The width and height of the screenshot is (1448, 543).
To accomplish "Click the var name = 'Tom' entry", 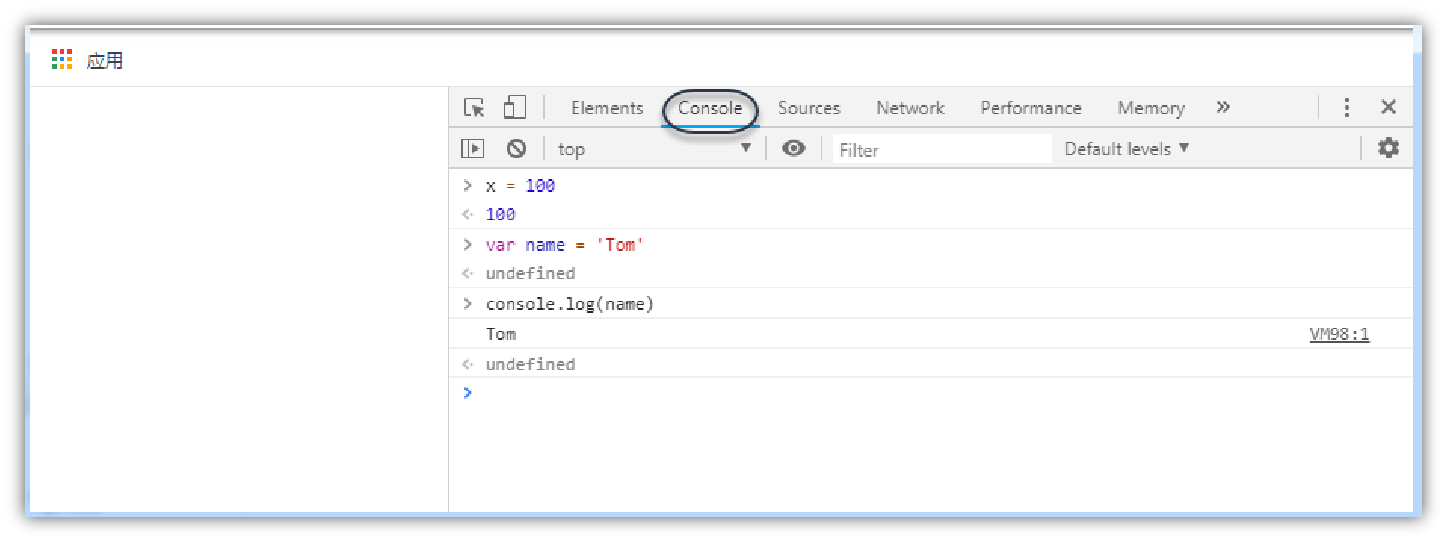I will pos(563,244).
